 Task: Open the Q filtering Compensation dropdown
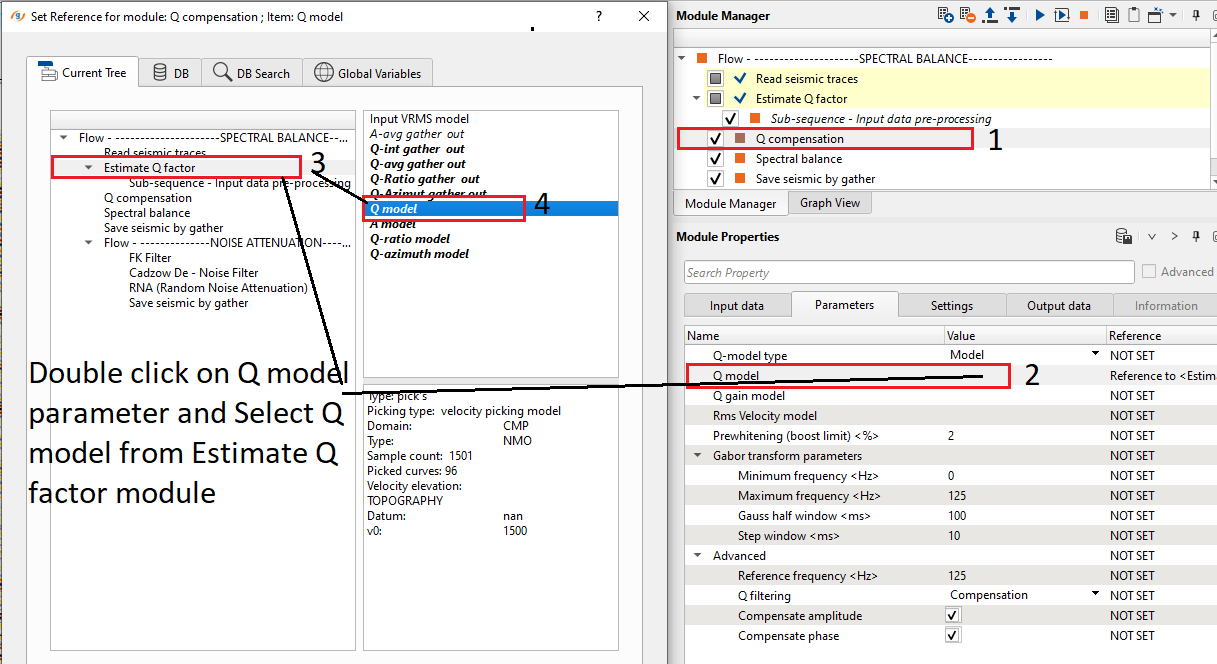coord(1095,595)
